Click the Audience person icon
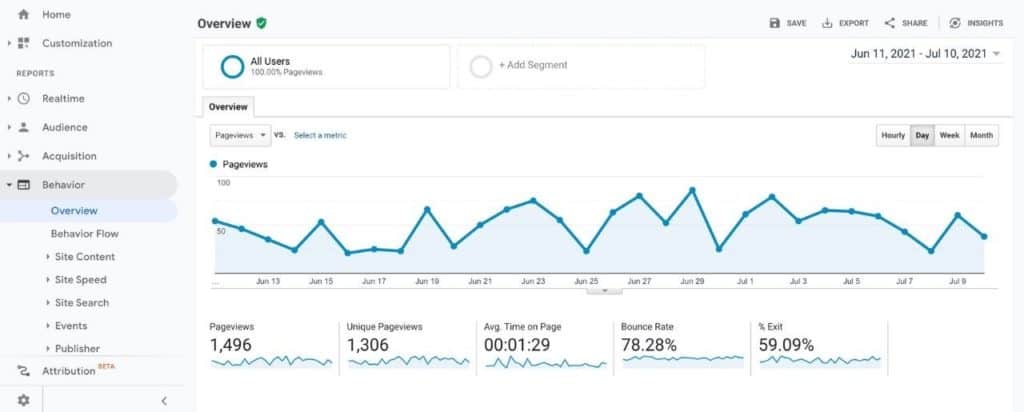The image size is (1024, 412). point(24,127)
